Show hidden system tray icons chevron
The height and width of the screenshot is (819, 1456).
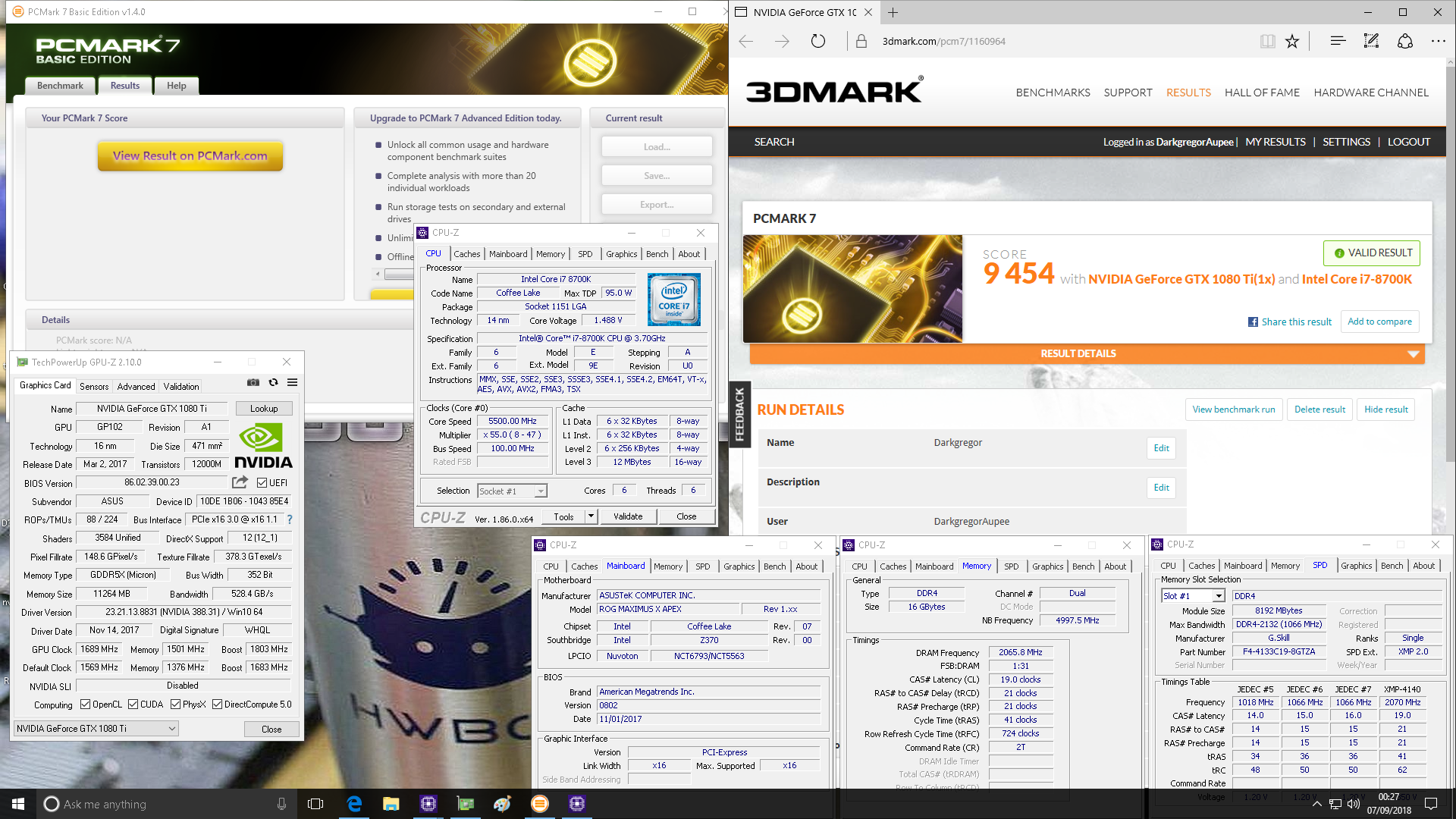coord(1316,804)
